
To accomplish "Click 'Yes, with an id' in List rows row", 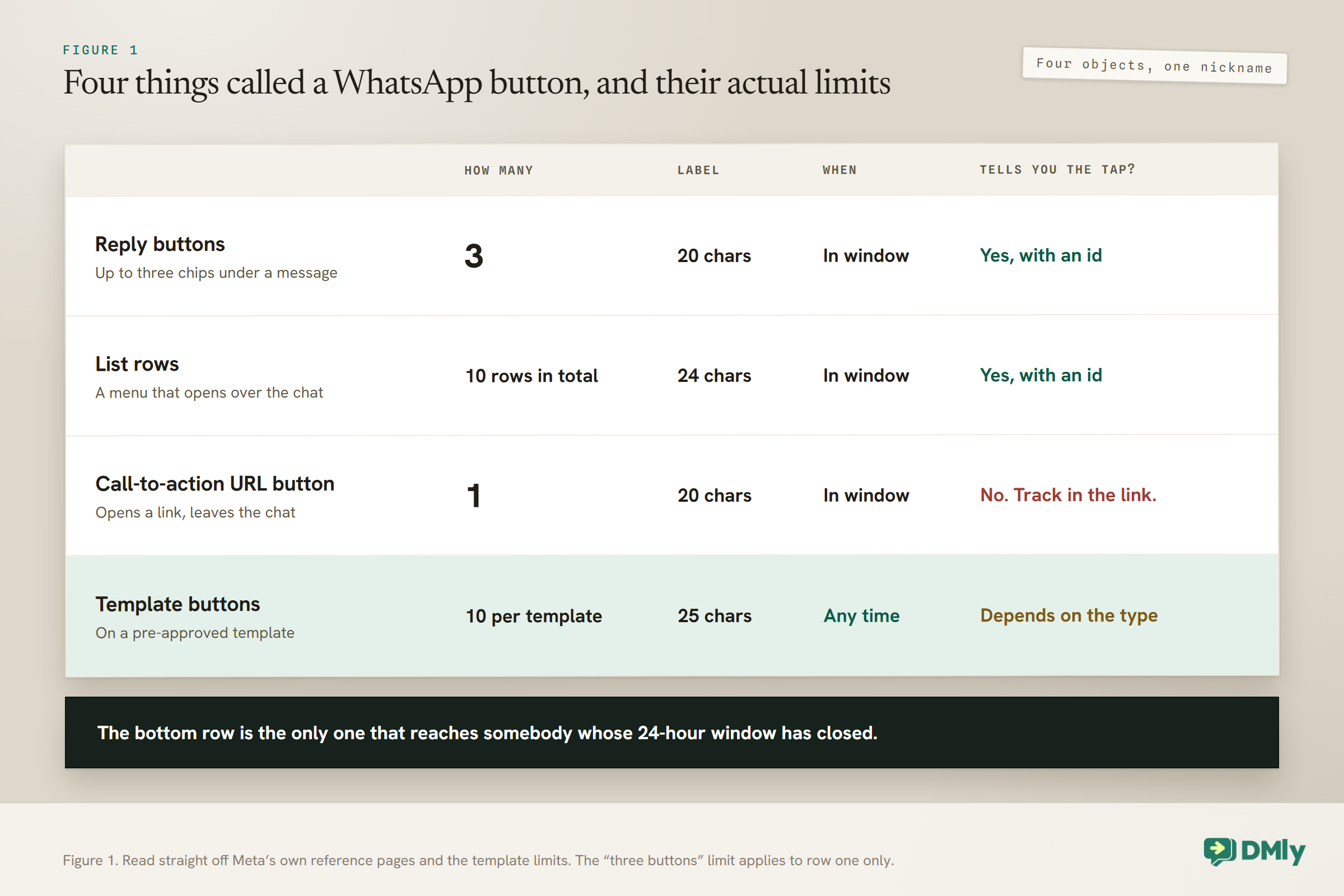I will click(x=1040, y=375).
